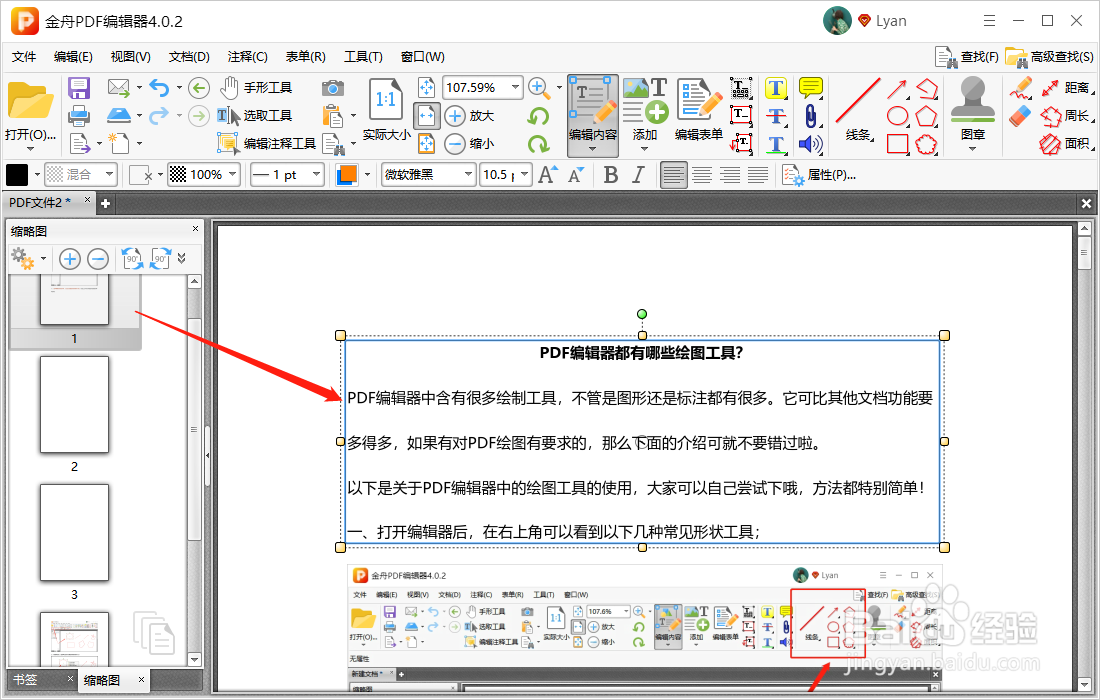Screen dimensions: 1100x700
Task: Click the purple Save floppy disk icon
Action: (79, 88)
